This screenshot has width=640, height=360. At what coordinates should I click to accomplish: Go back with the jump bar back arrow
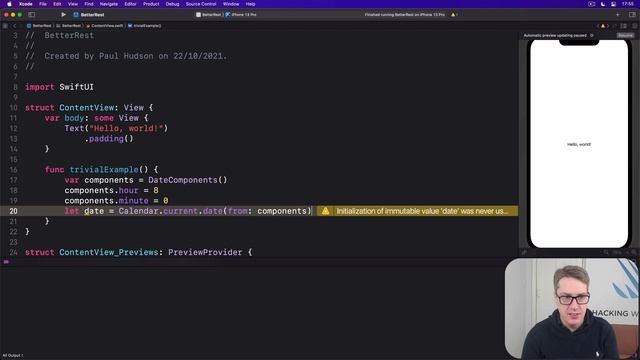click(x=15, y=26)
